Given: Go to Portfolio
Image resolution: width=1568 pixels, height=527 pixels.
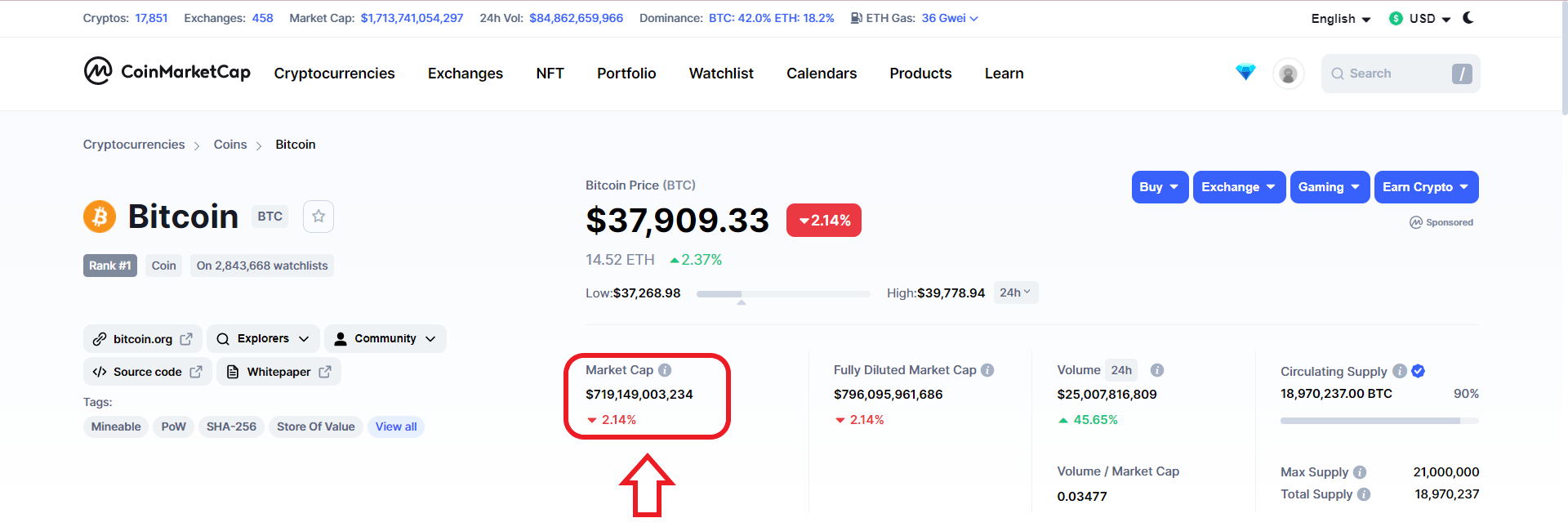Looking at the screenshot, I should pyautogui.click(x=626, y=74).
